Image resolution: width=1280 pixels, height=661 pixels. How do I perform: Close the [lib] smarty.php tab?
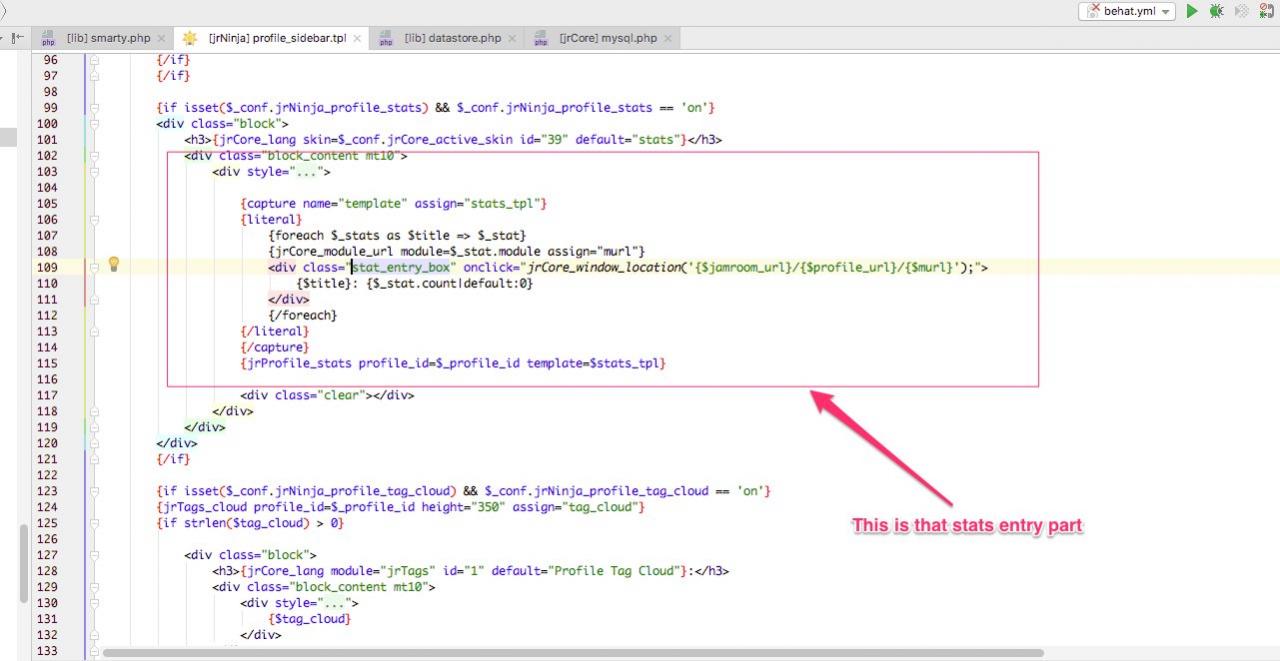pyautogui.click(x=162, y=38)
